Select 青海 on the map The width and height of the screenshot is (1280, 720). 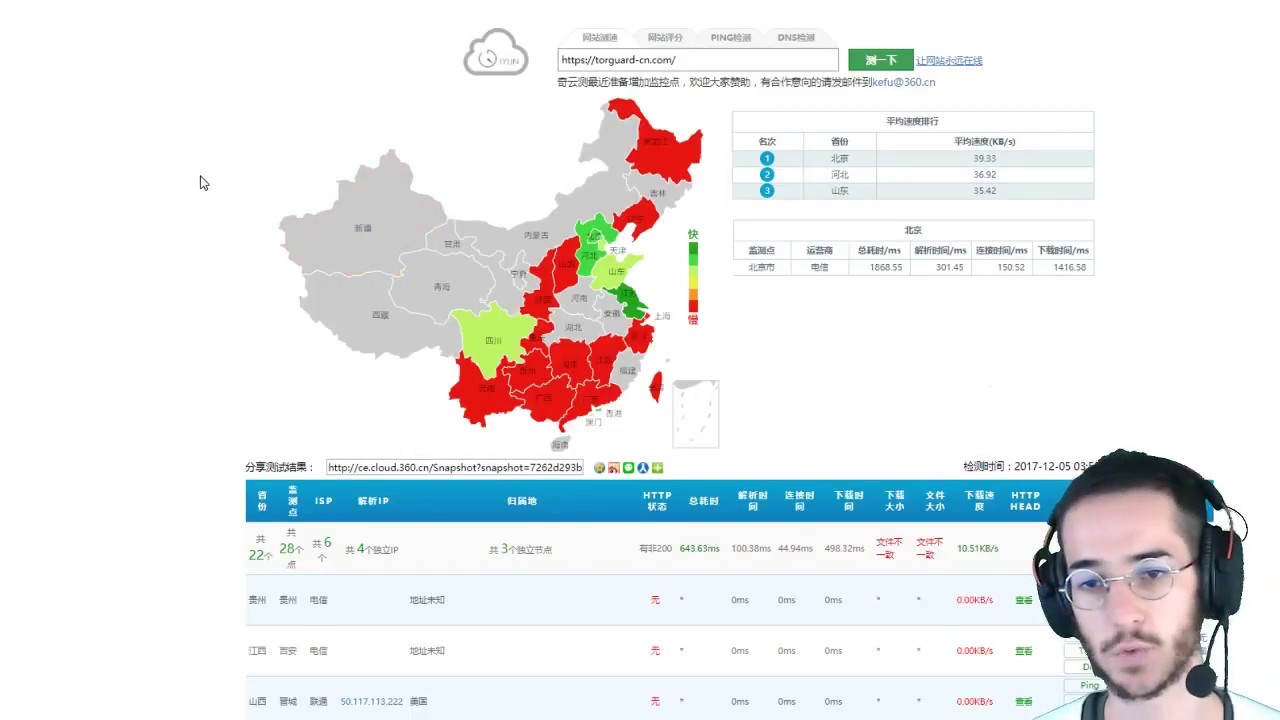point(442,286)
